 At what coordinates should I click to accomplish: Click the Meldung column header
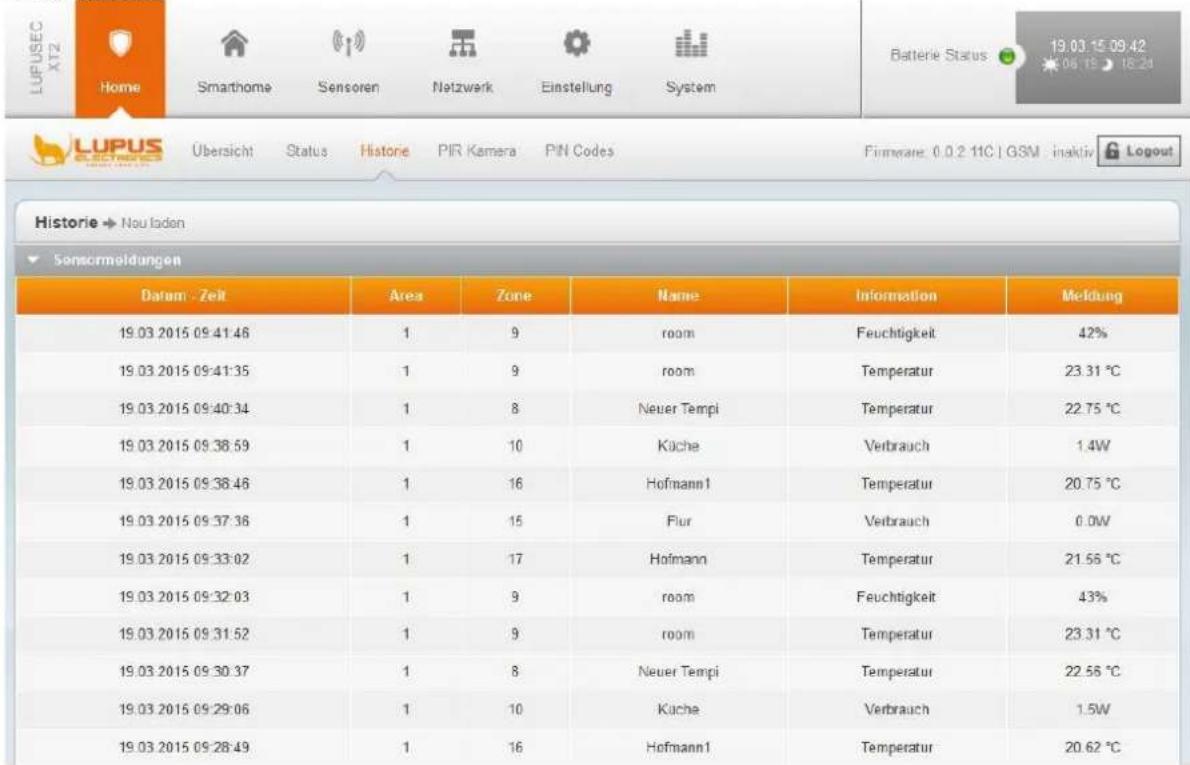pos(1092,296)
